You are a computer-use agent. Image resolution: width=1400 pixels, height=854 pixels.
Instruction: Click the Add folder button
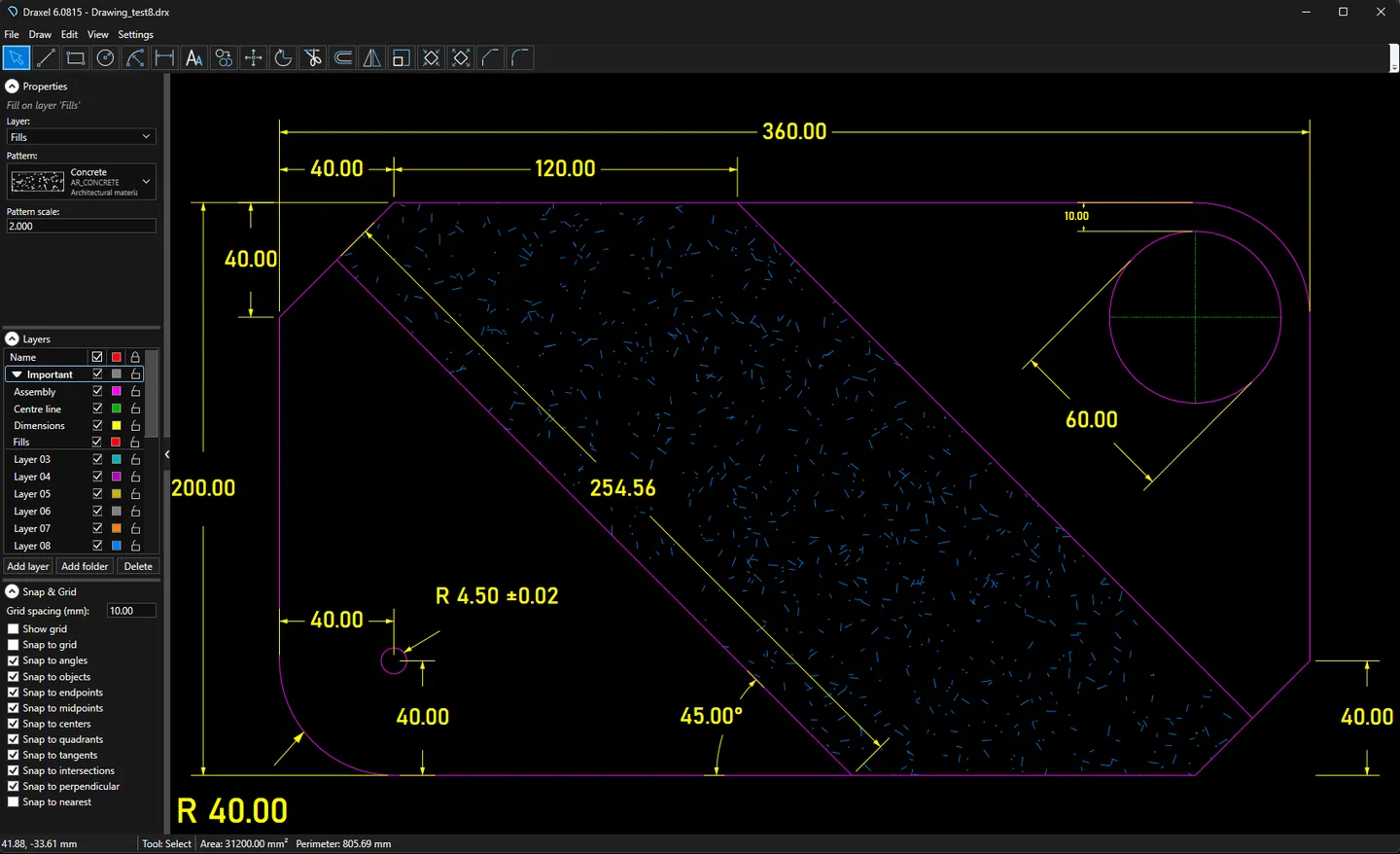pos(85,566)
